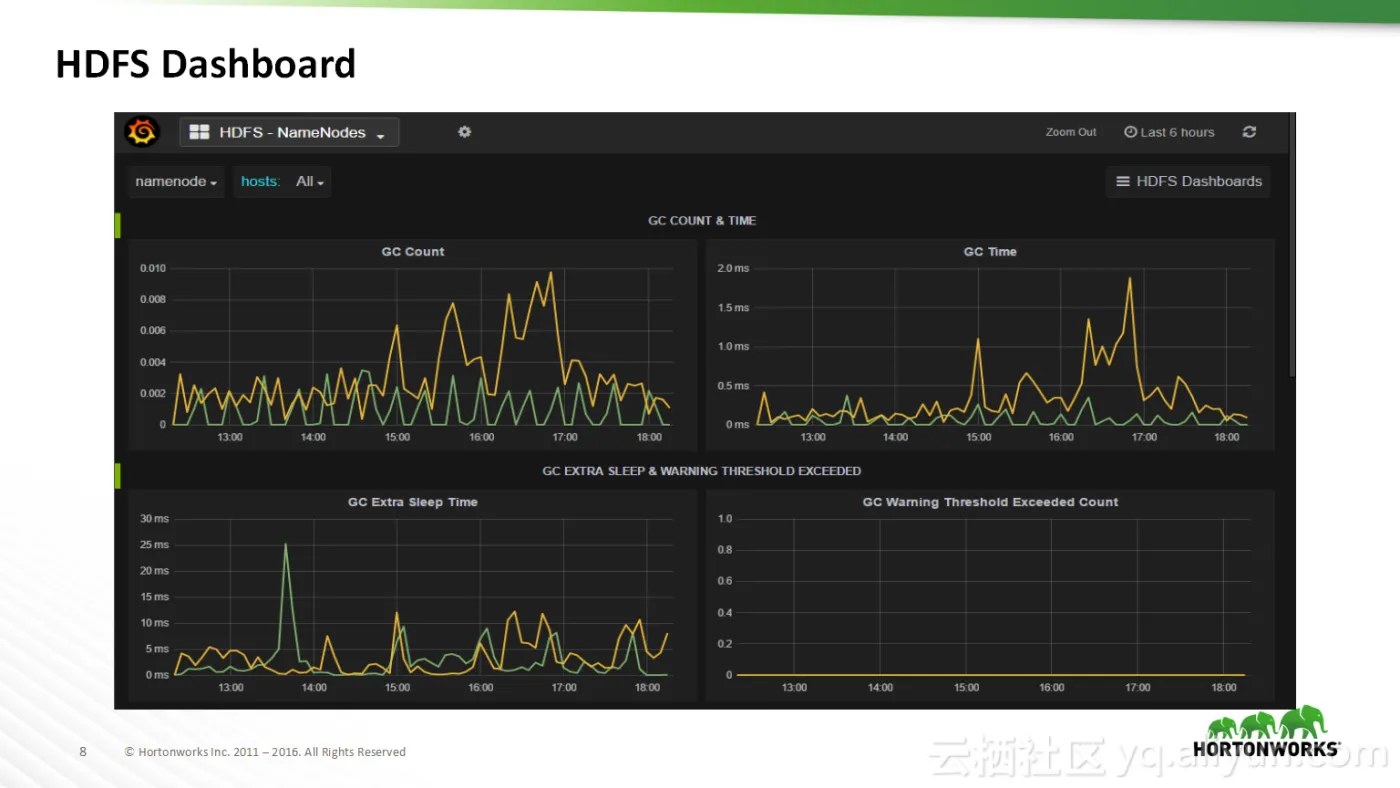The width and height of the screenshot is (1400, 788).
Task: Open the GC Extra Sleep Time panel menu
Action: point(413,502)
